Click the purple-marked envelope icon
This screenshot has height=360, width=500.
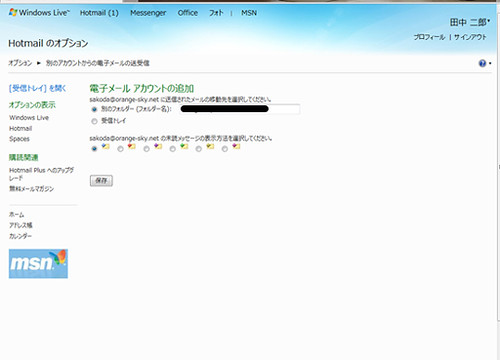click(x=158, y=146)
